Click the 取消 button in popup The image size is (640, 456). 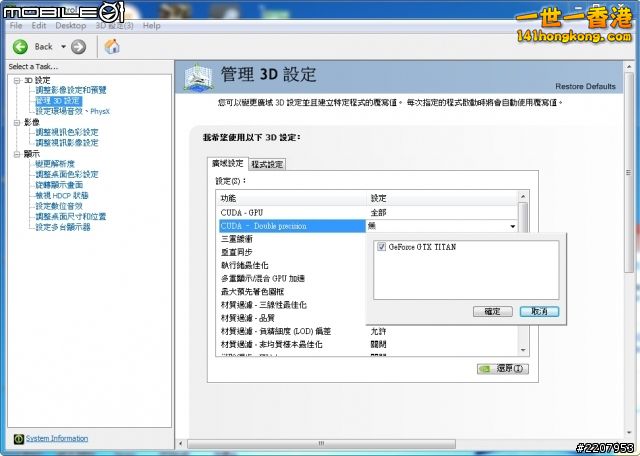coord(539,312)
